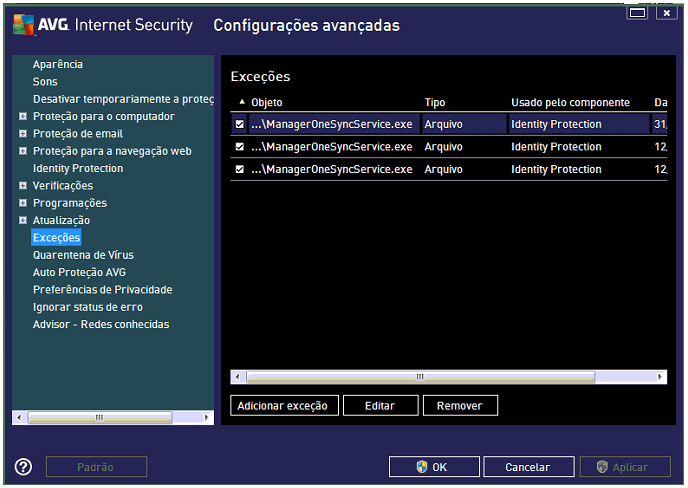The image size is (688, 488).
Task: Click the window maximize button
Action: tap(638, 12)
